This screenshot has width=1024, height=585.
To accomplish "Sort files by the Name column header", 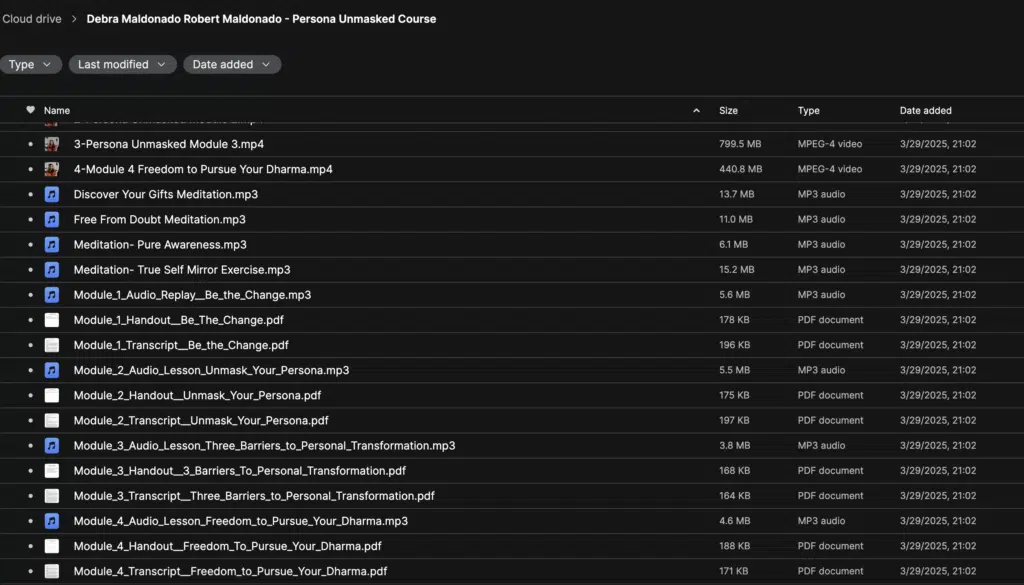I will [57, 110].
